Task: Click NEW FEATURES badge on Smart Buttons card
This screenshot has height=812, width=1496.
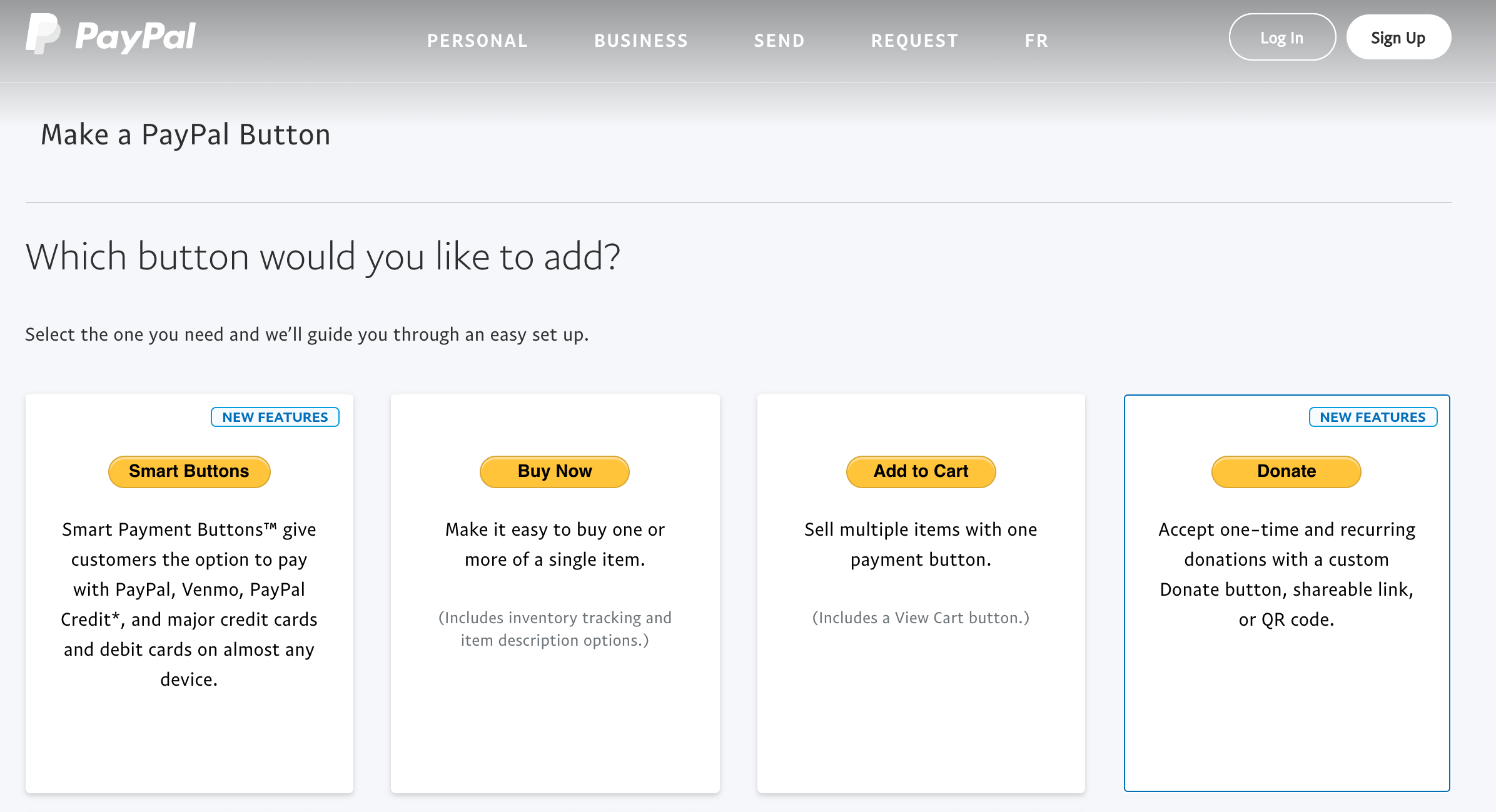Action: (x=275, y=417)
